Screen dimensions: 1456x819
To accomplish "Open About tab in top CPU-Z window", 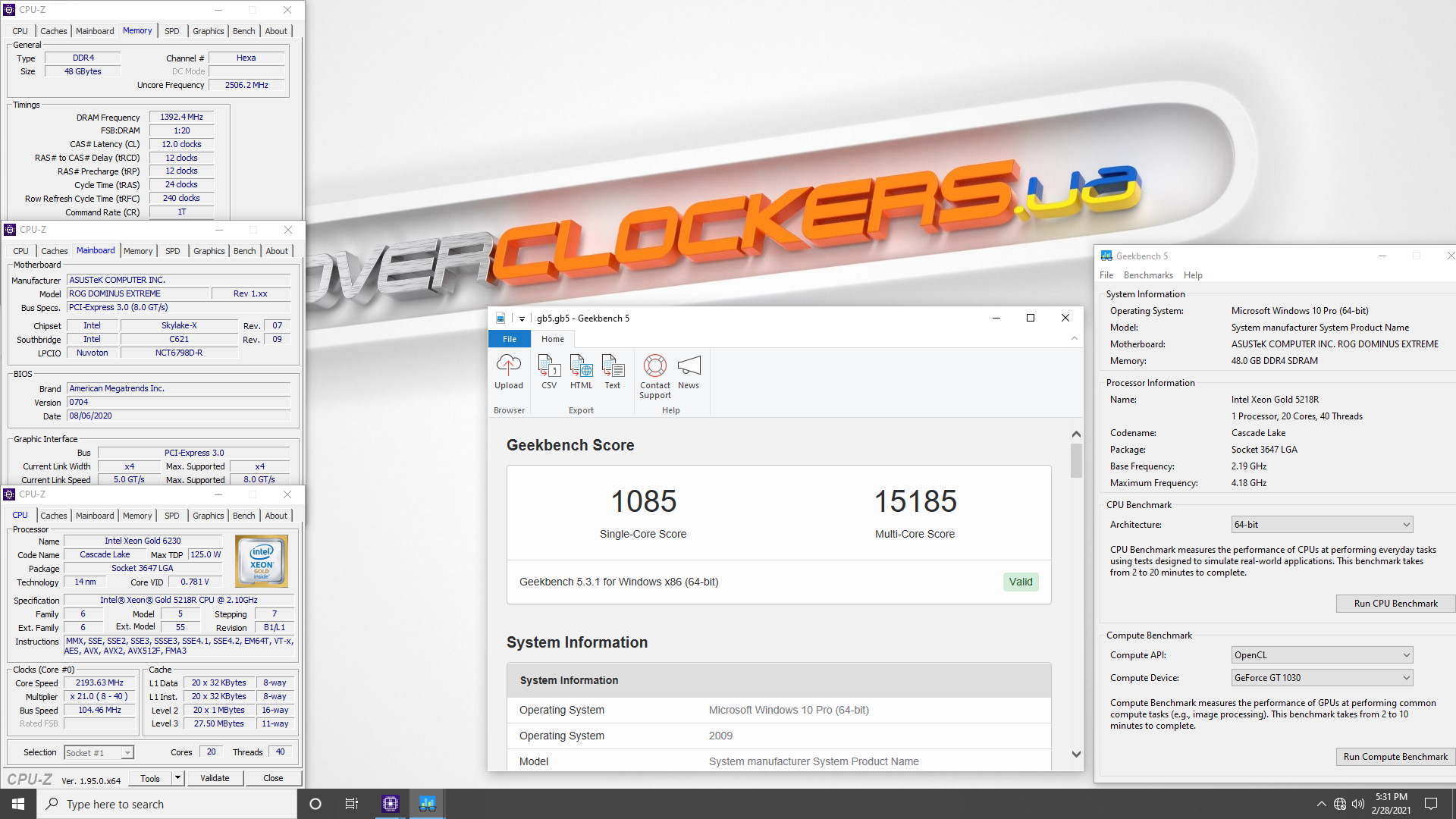I will click(276, 31).
